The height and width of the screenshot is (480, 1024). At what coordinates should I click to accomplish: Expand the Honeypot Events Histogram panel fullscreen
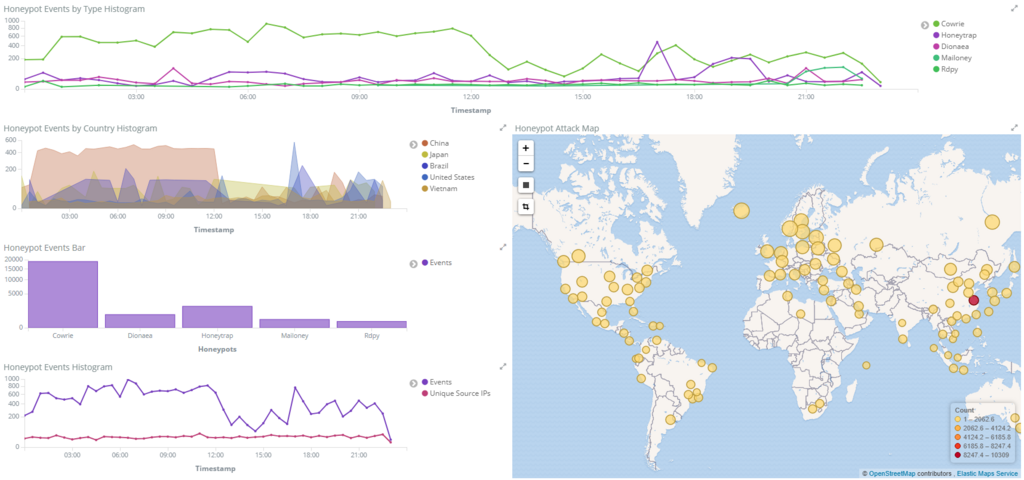pyautogui.click(x=503, y=366)
